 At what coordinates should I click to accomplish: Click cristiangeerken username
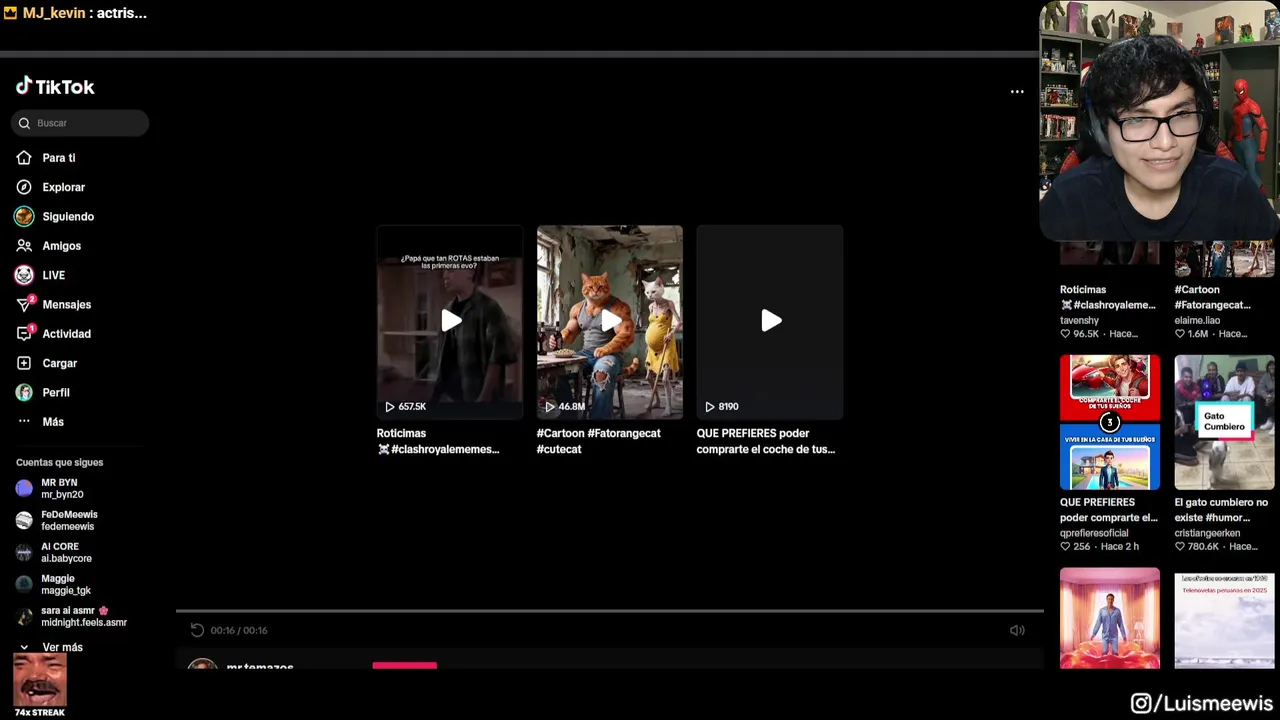1207,533
